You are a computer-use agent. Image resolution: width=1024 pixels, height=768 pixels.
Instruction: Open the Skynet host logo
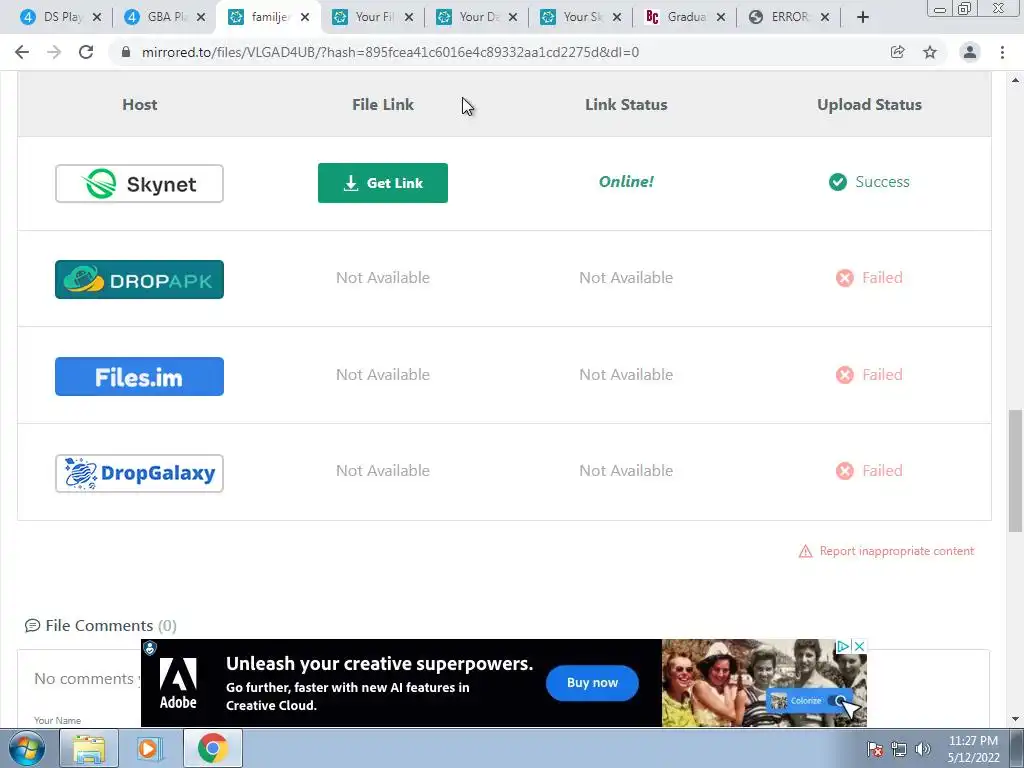[x=139, y=184]
